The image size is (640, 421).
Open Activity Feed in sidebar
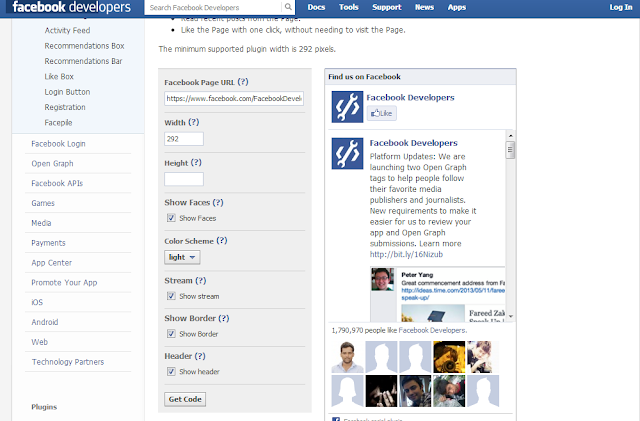[67, 30]
